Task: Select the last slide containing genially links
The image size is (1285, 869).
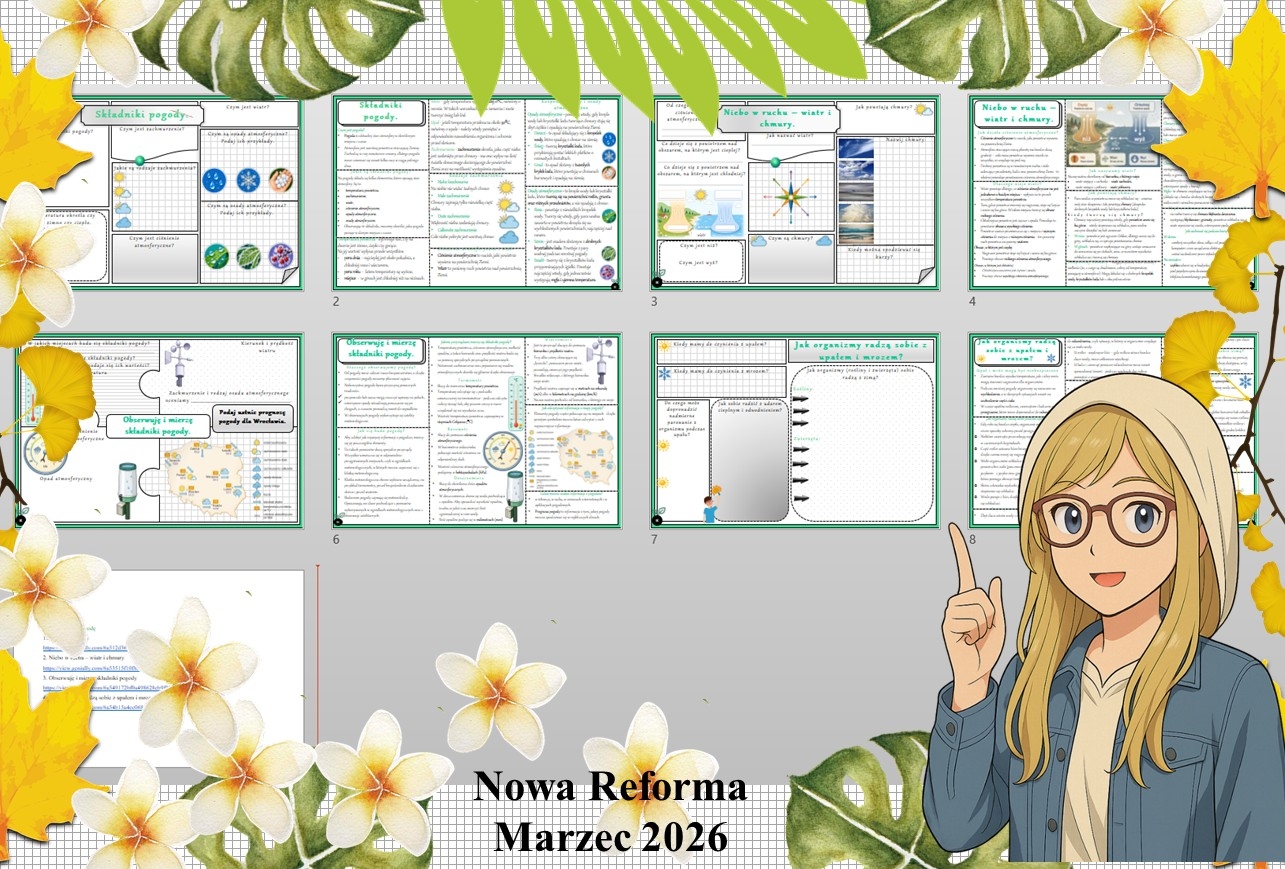Action: tap(158, 667)
